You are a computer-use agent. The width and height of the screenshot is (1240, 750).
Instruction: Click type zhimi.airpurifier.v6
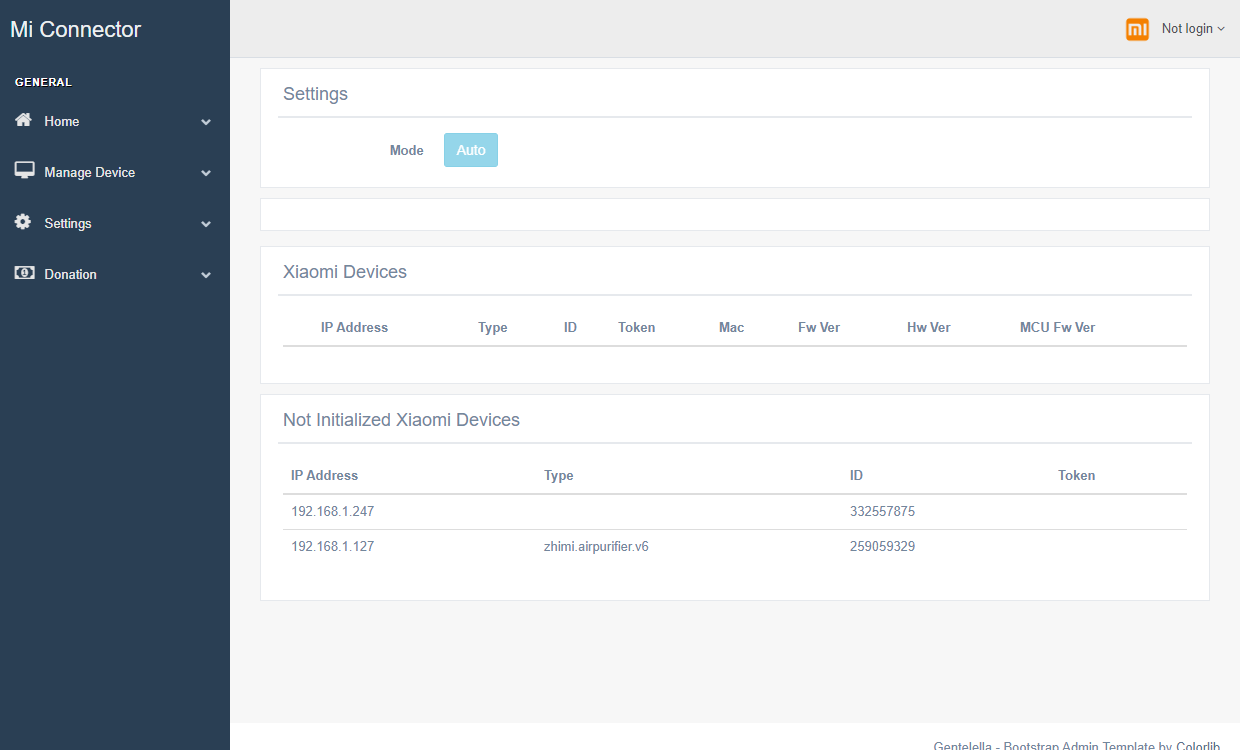tap(596, 547)
